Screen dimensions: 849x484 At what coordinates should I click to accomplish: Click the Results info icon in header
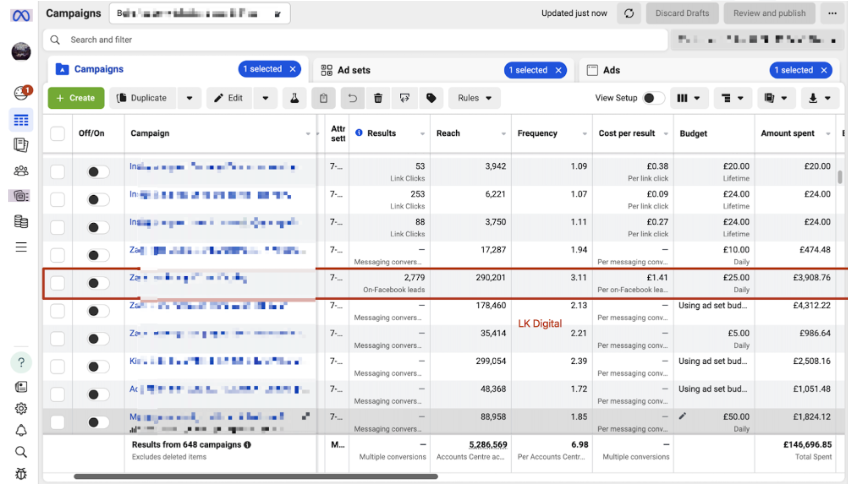(x=358, y=133)
